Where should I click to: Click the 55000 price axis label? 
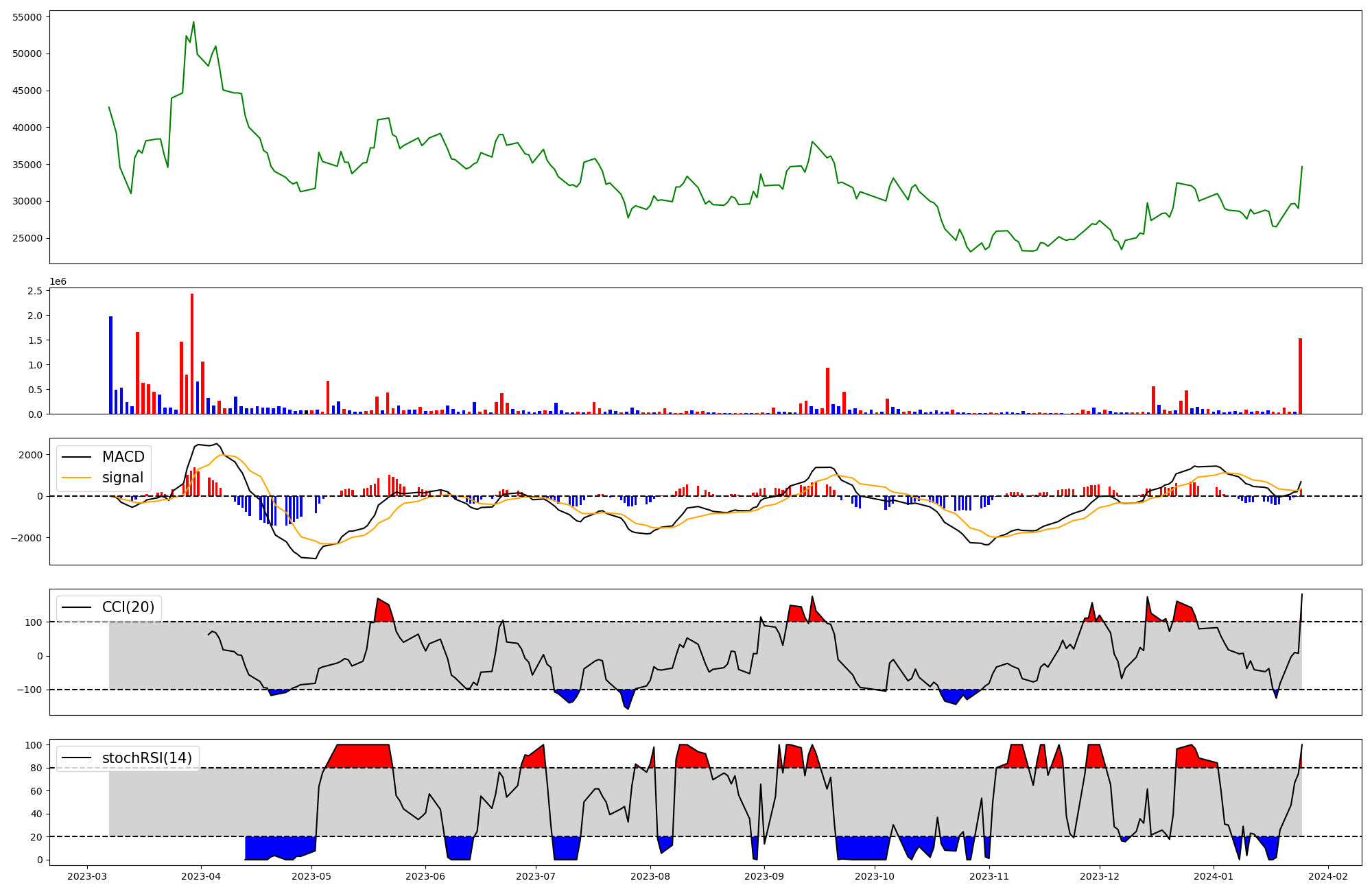pyautogui.click(x=27, y=16)
